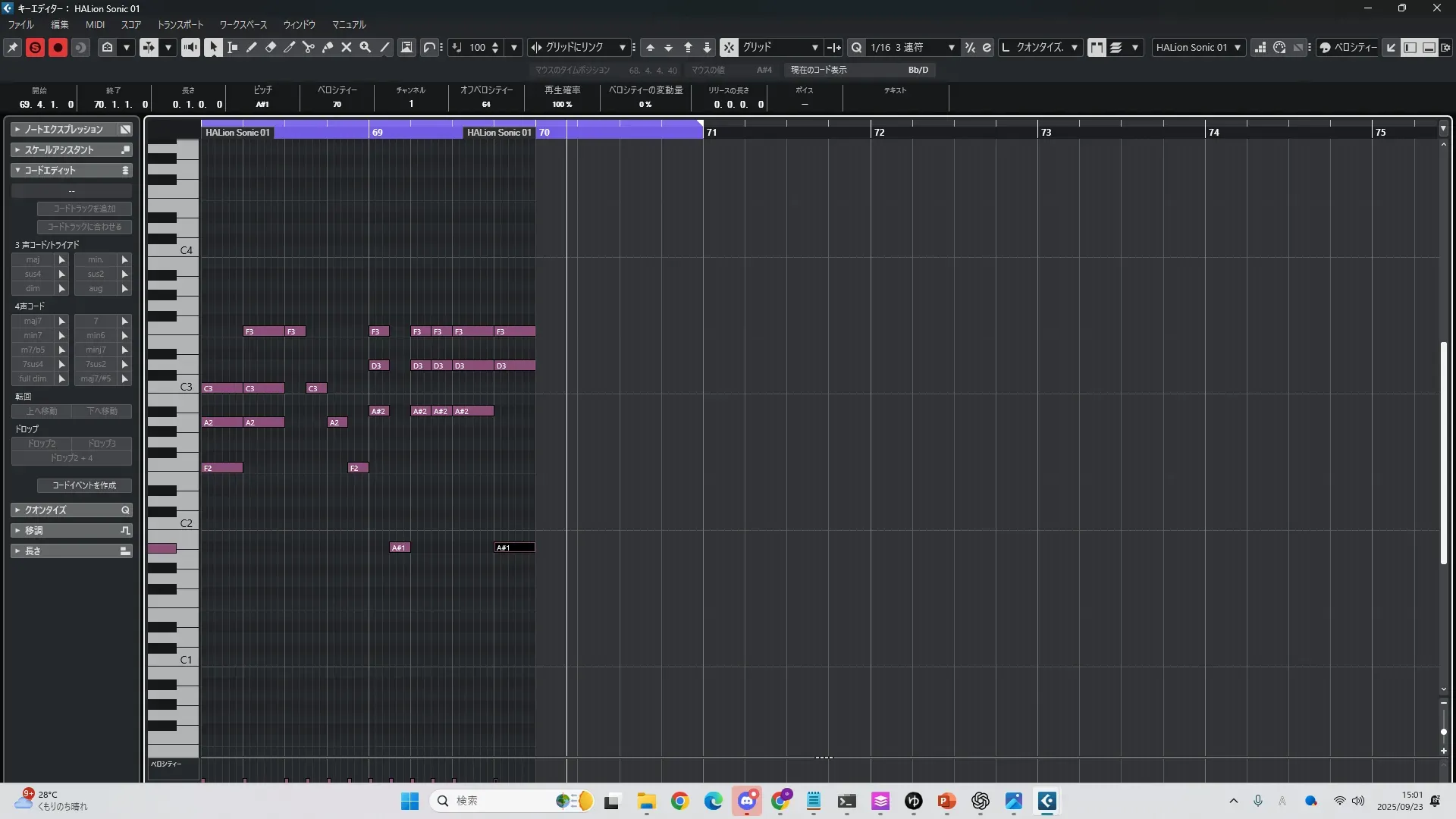1456x819 pixels.
Task: Open the トランスポート menu
Action: pyautogui.click(x=180, y=24)
